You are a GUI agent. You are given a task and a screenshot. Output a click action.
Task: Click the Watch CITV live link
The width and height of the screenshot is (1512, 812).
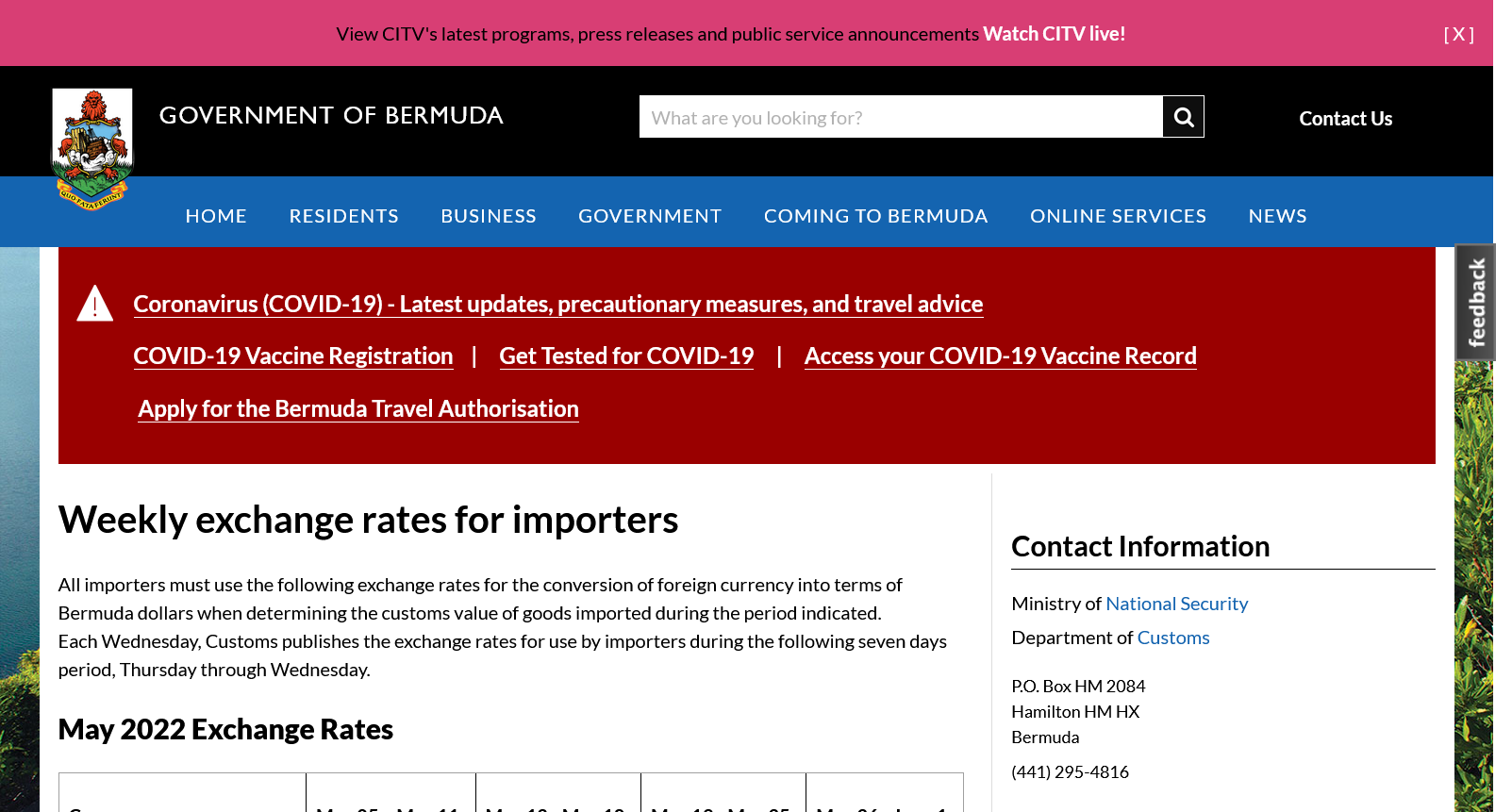pos(1054,34)
